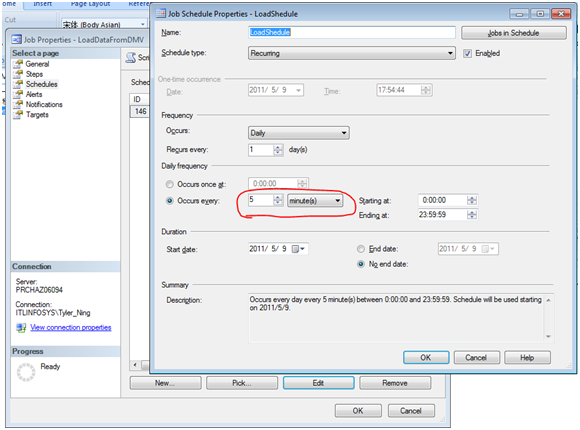Click the Alerts page icon
The image size is (580, 430).
point(18,94)
